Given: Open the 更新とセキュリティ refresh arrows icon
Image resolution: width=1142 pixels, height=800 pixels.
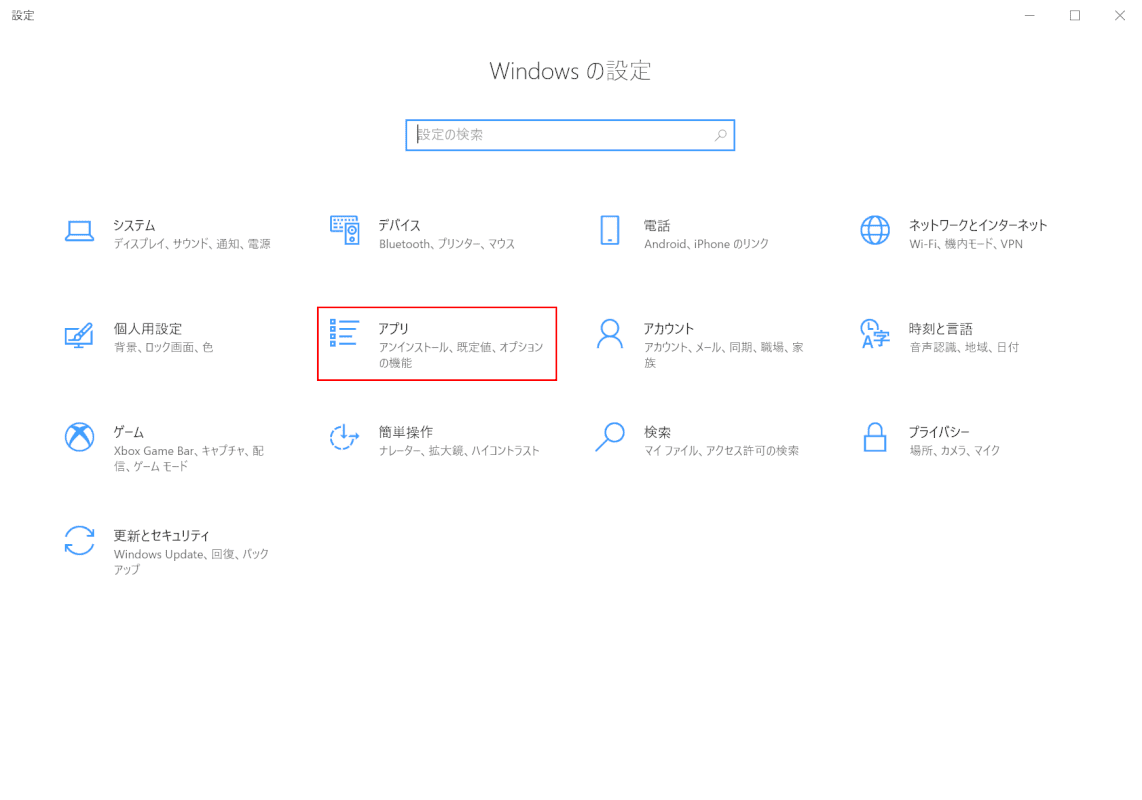Looking at the screenshot, I should click(x=79, y=541).
